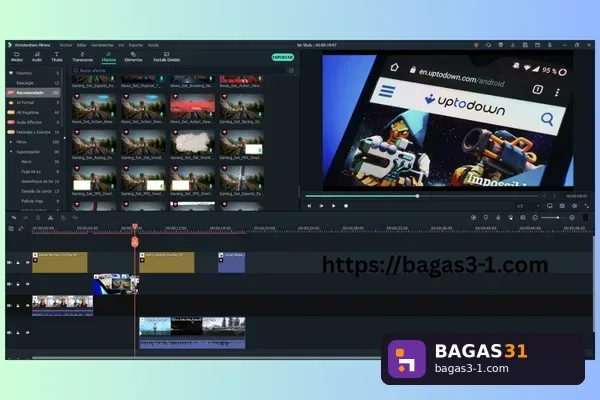Expand the Filtros category arrow
600x400 pixels.
11,142
